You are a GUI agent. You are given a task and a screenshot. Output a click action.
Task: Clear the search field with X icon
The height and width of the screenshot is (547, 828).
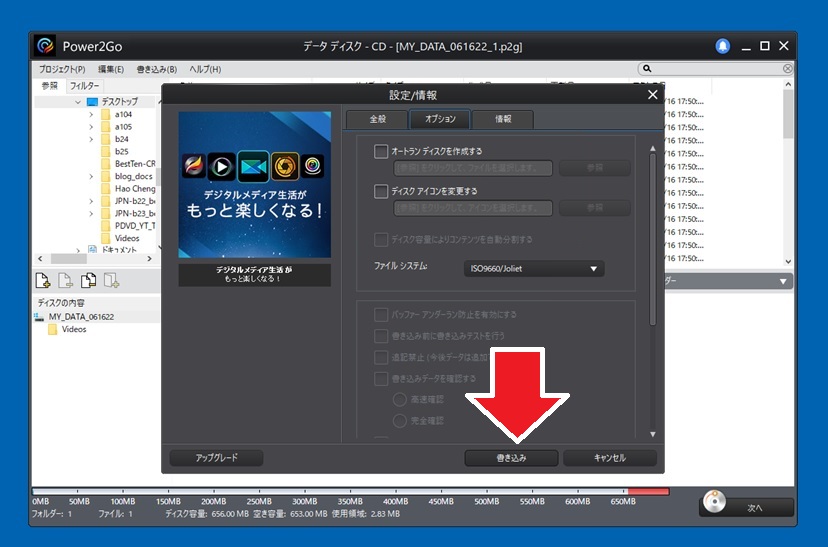point(787,69)
